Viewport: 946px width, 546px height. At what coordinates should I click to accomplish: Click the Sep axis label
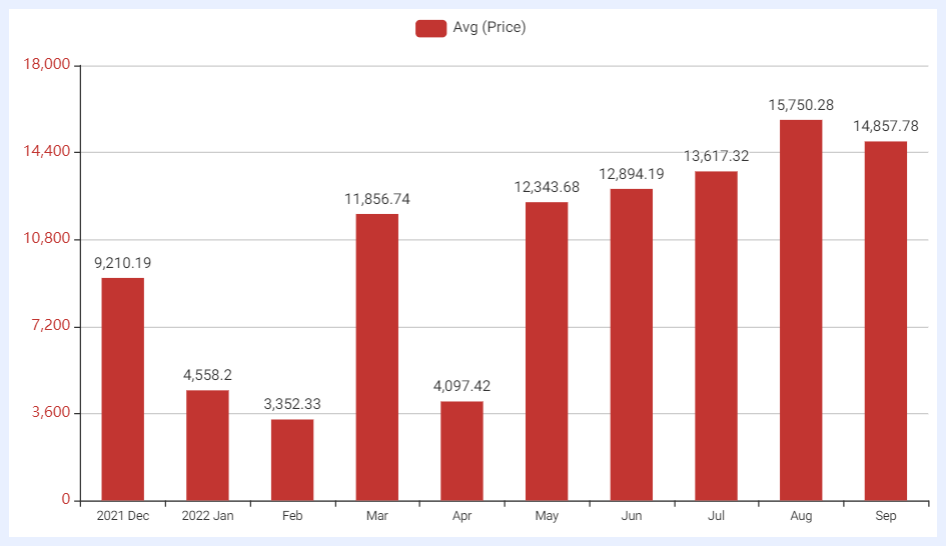click(886, 516)
